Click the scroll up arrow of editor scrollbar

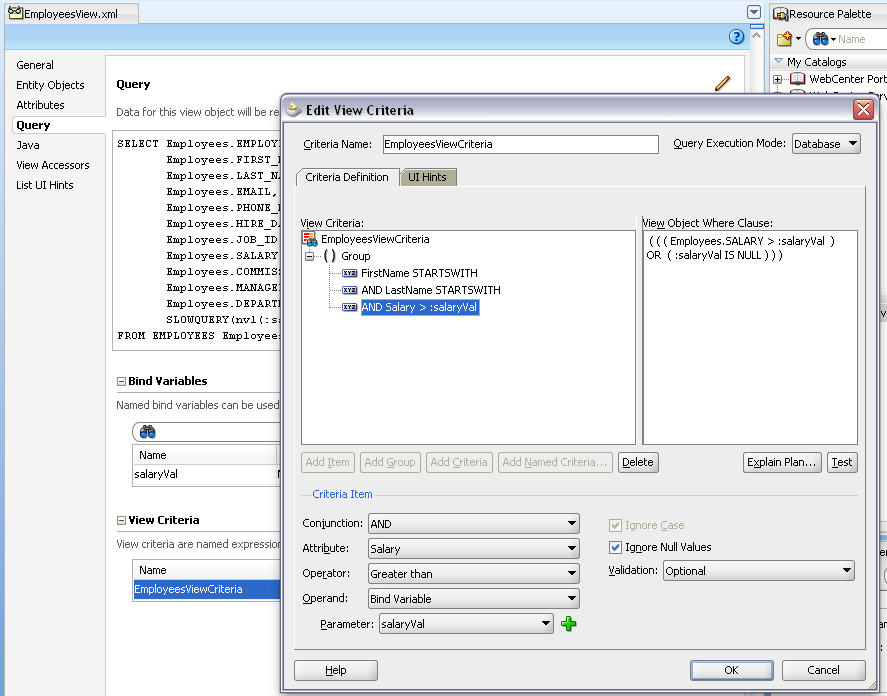click(x=756, y=35)
